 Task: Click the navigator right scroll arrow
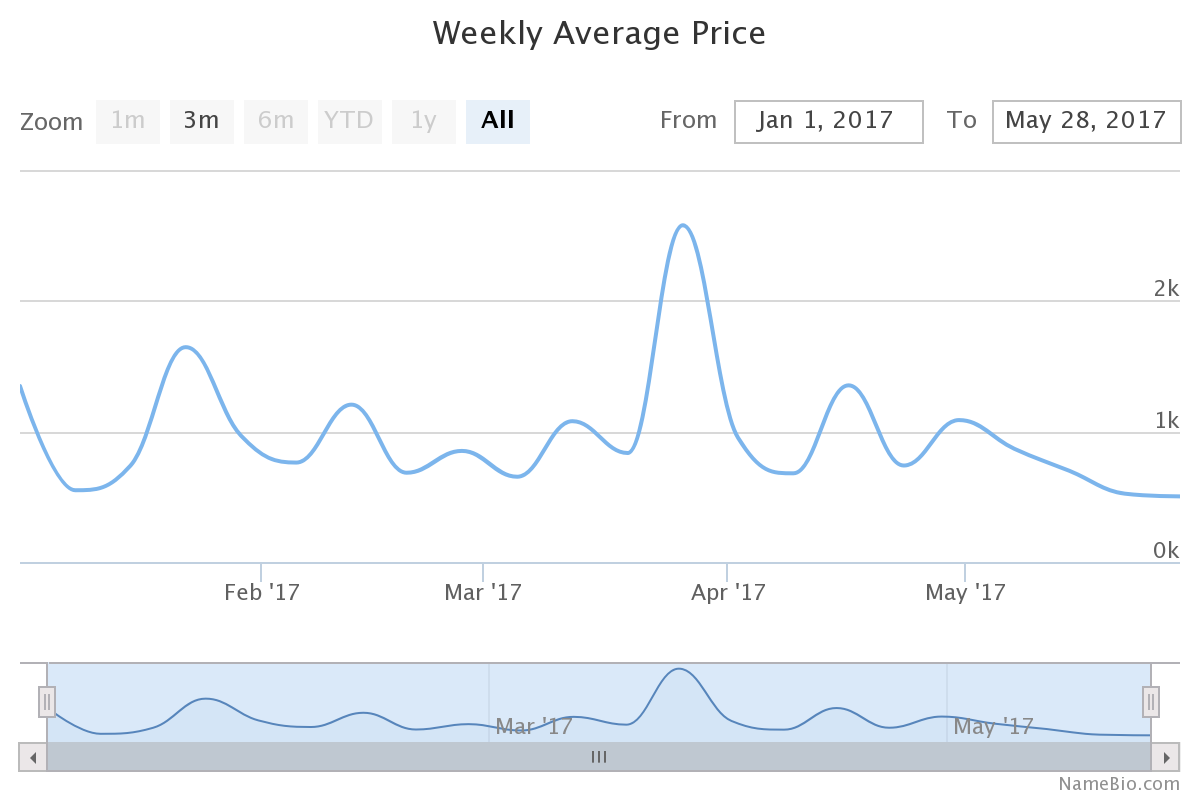1166,757
